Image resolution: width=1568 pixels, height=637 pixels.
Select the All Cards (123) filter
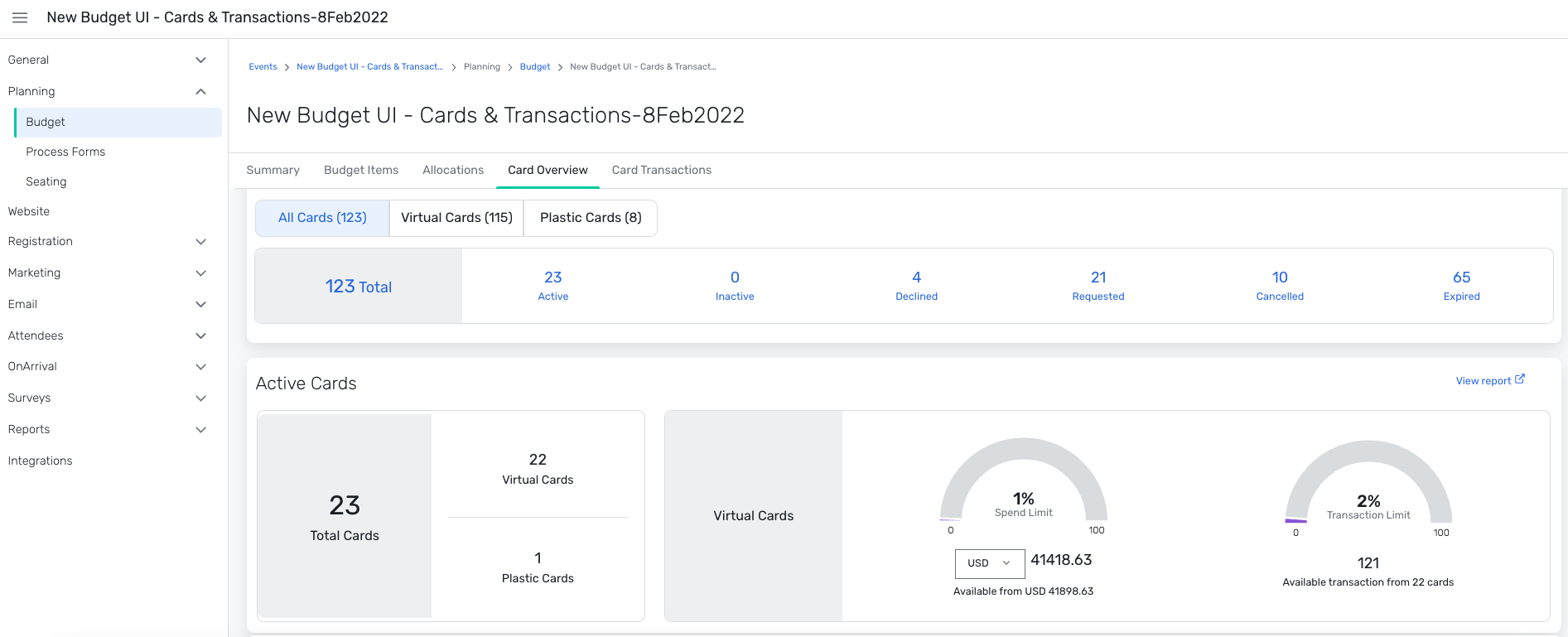[322, 218]
